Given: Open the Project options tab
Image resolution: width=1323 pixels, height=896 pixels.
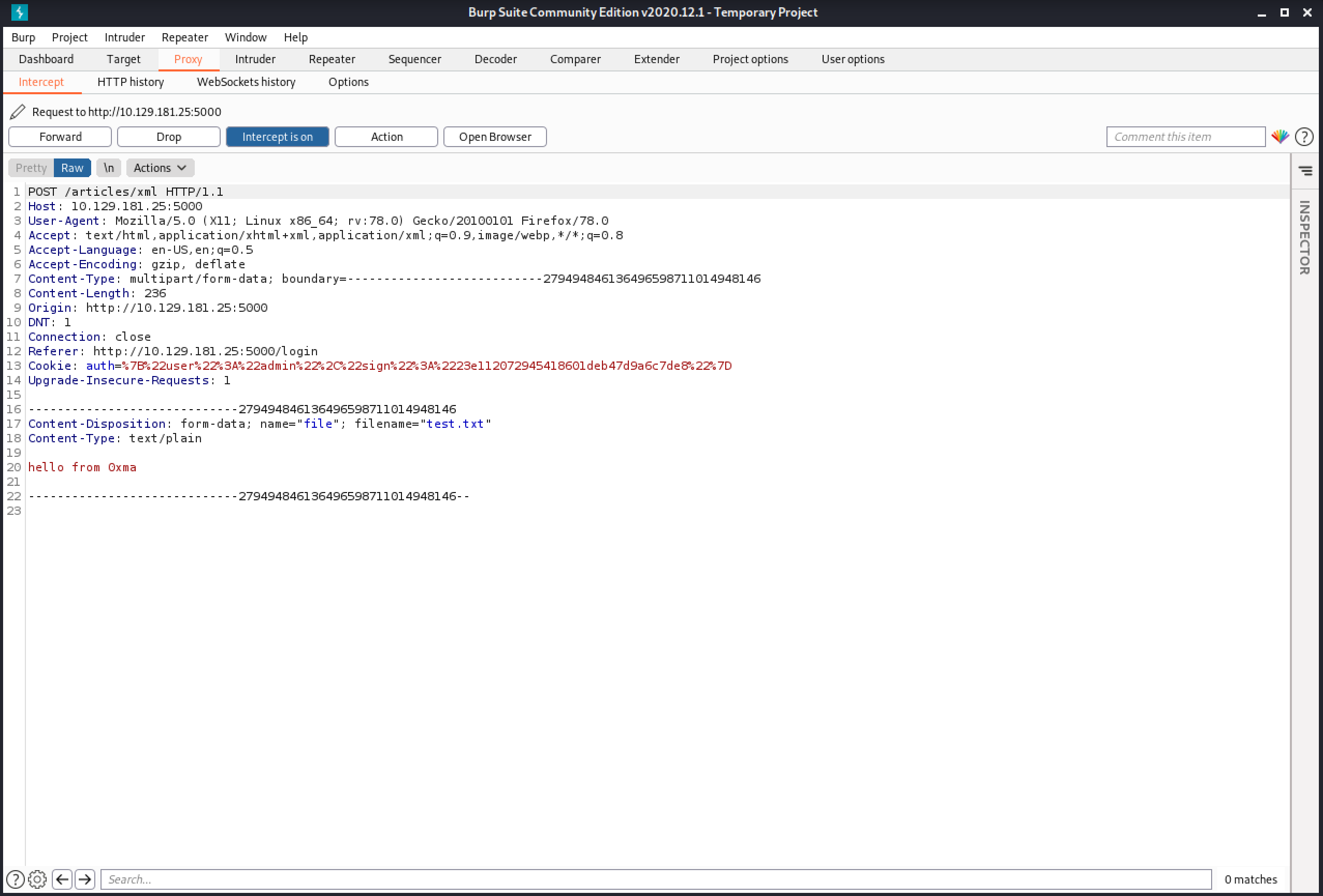Looking at the screenshot, I should 750,59.
